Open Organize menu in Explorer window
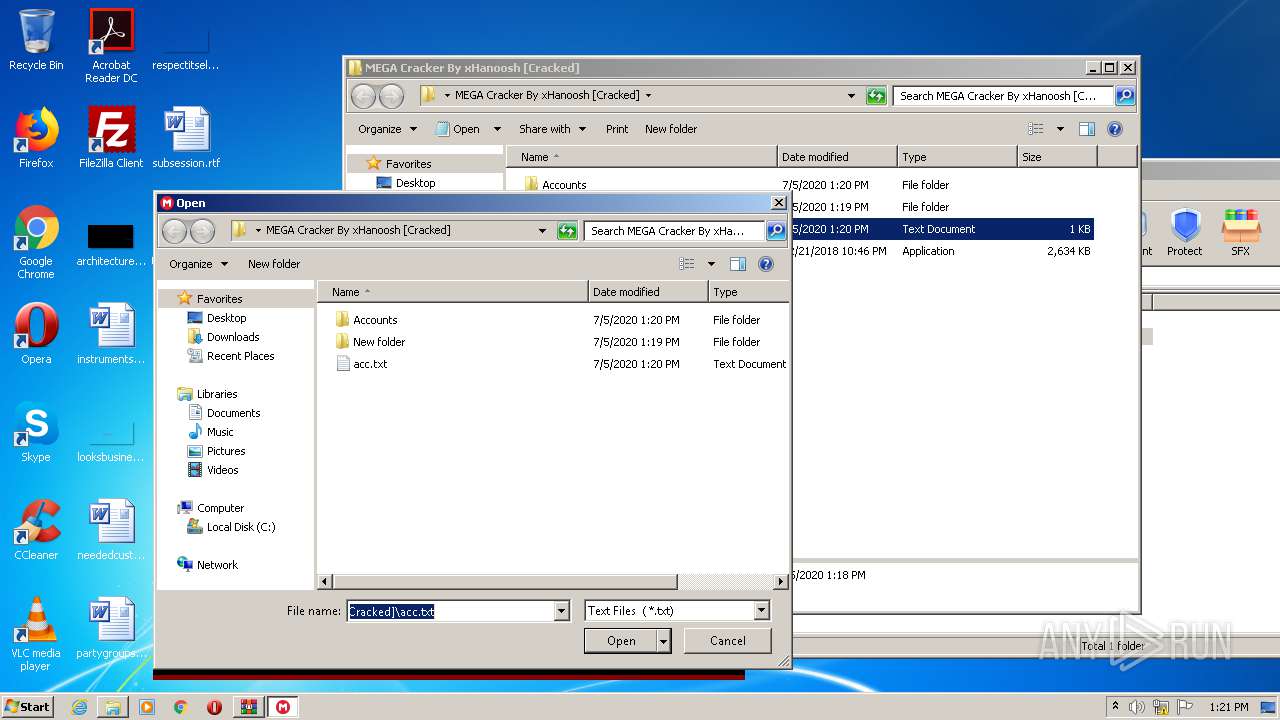 pyautogui.click(x=387, y=129)
